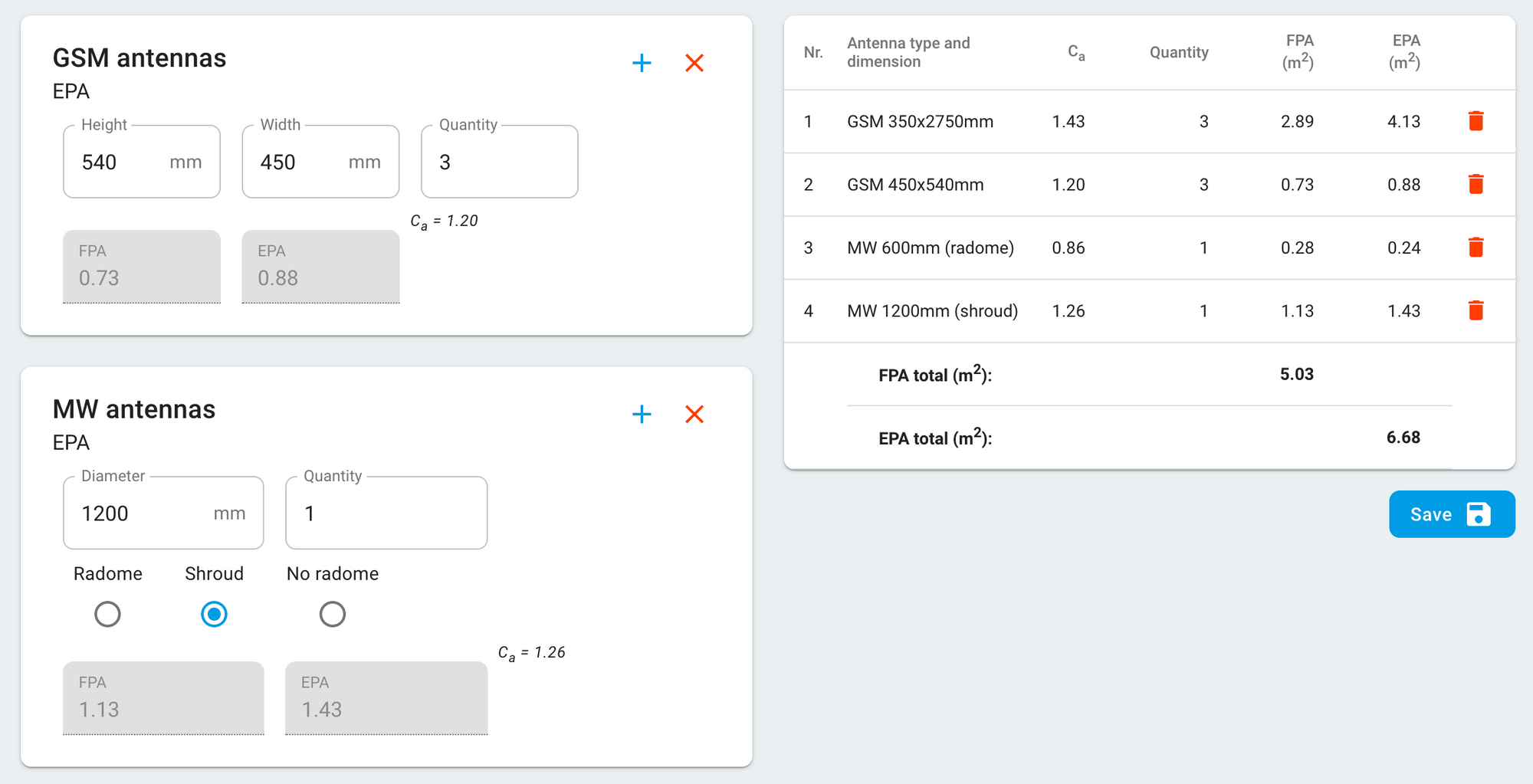
Task: Click the GSM Quantity input box
Action: [x=499, y=162]
